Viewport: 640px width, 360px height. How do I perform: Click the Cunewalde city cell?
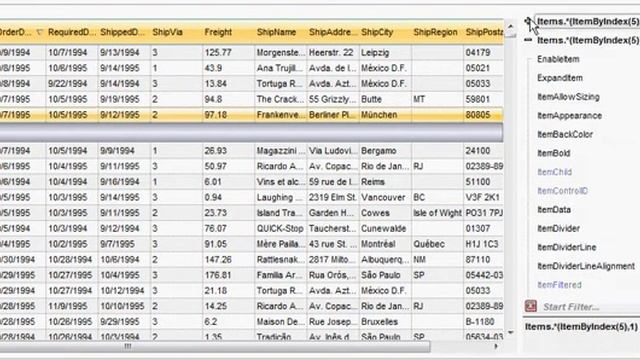pyautogui.click(x=385, y=228)
